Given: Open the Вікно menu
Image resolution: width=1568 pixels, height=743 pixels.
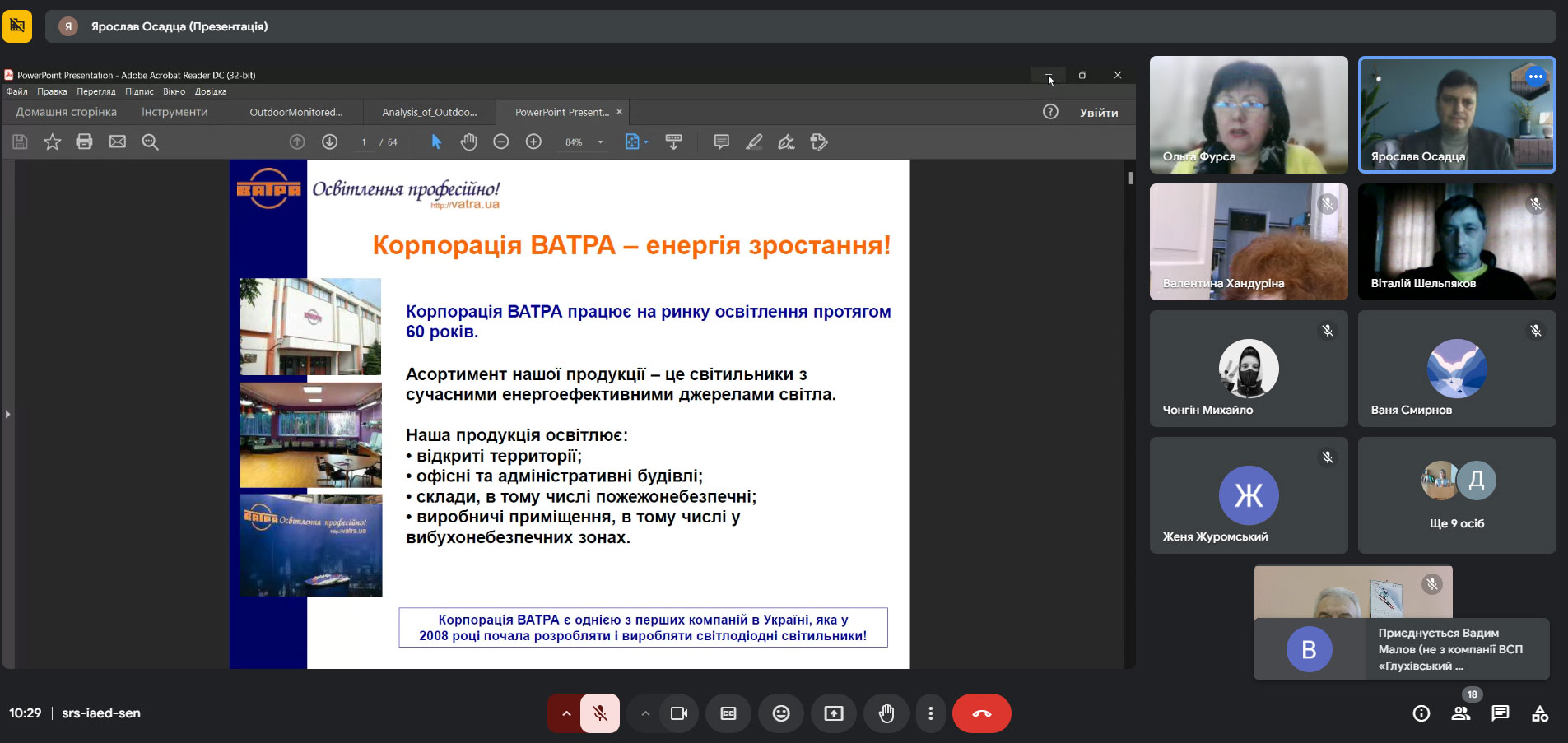Looking at the screenshot, I should pos(174,91).
